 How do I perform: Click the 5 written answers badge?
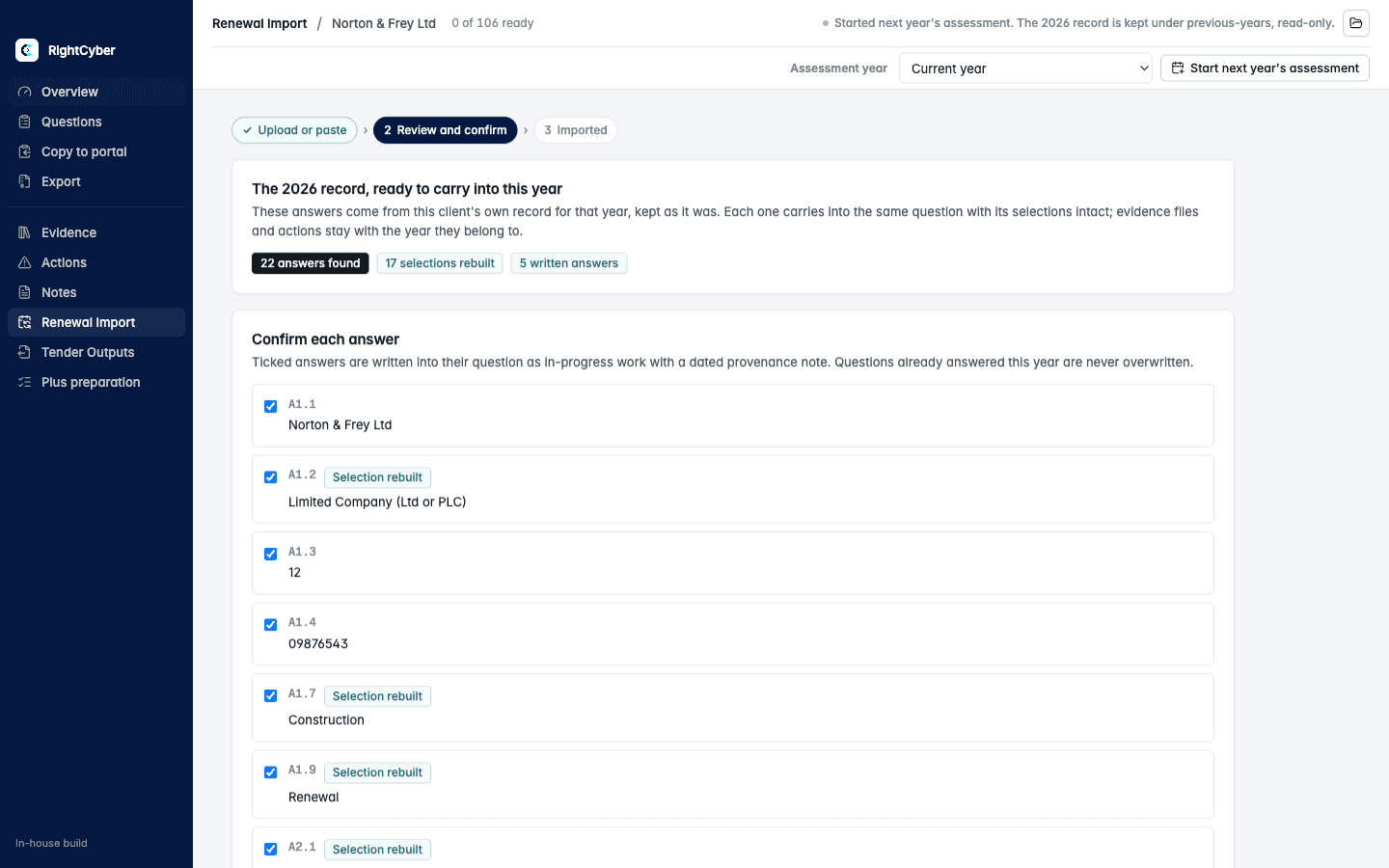point(569,263)
